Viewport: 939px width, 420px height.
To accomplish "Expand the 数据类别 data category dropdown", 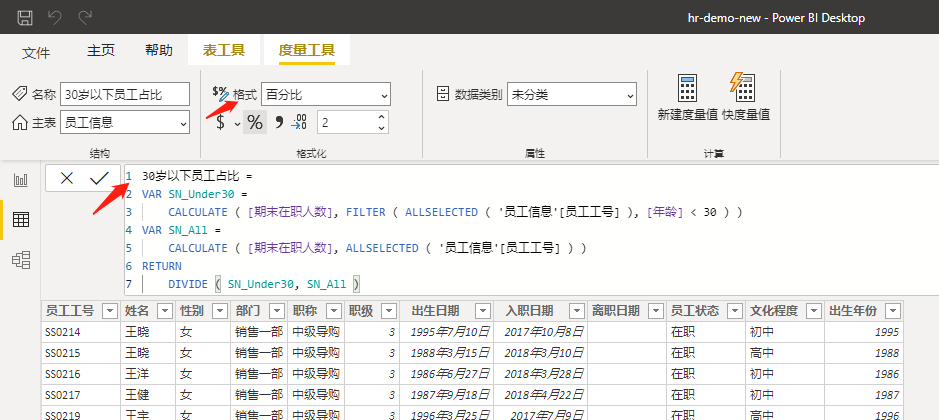I will (x=630, y=94).
